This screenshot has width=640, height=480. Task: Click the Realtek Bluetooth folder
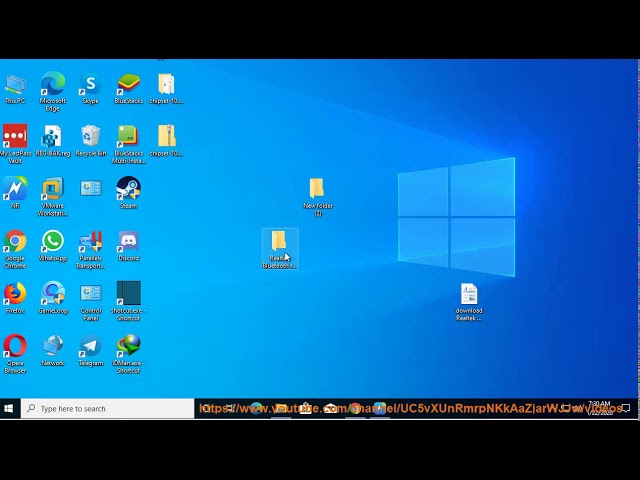pyautogui.click(x=280, y=249)
